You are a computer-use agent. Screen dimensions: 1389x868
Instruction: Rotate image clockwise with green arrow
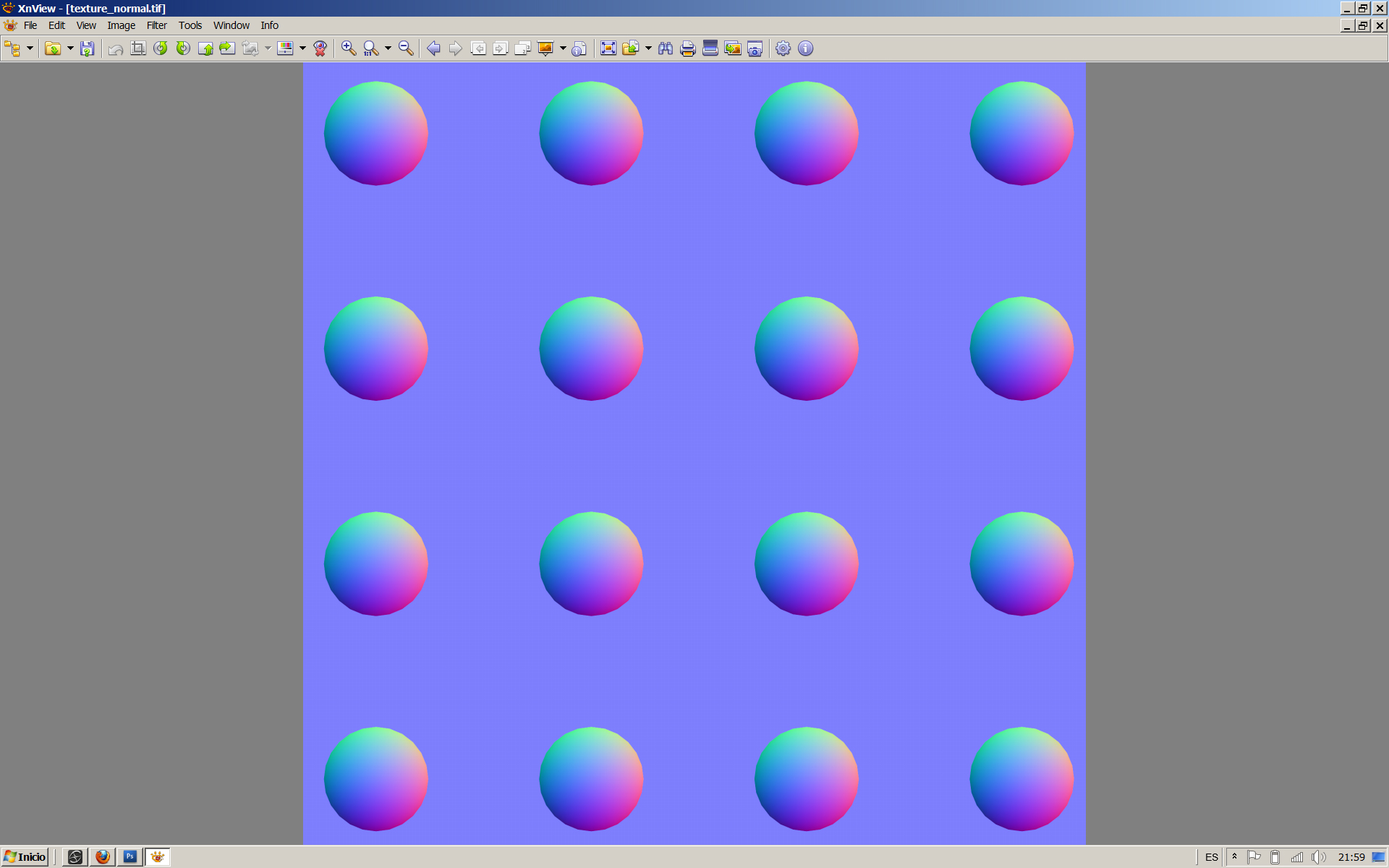[x=183, y=48]
